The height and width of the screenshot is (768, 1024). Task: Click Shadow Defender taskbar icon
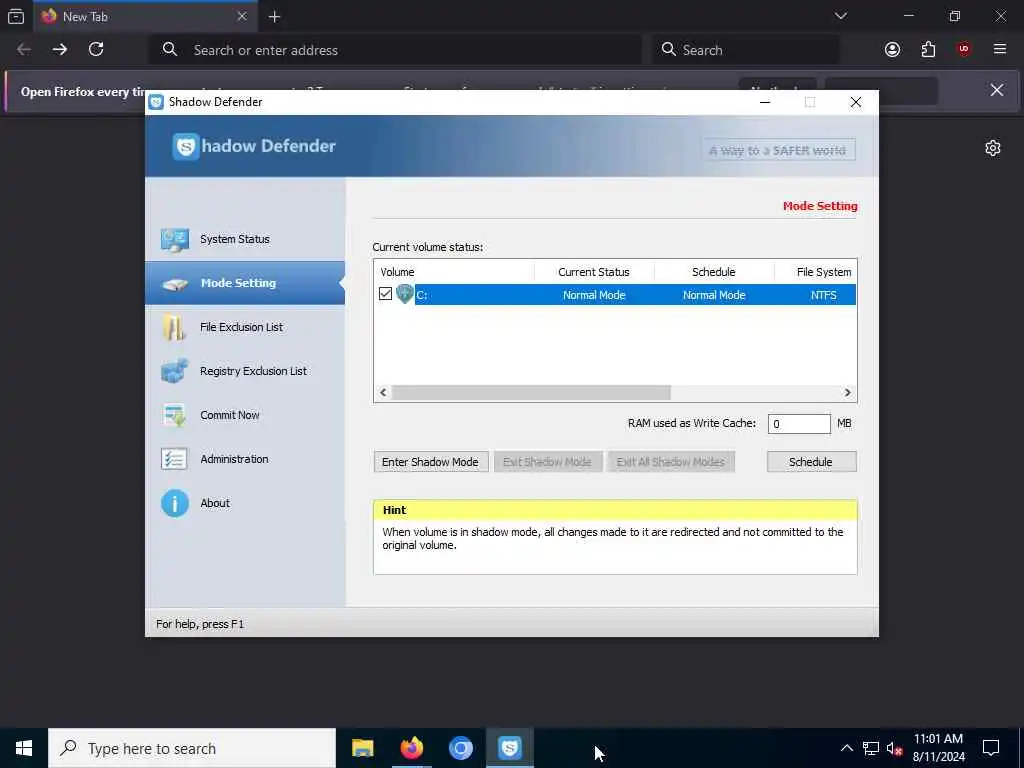[509, 748]
